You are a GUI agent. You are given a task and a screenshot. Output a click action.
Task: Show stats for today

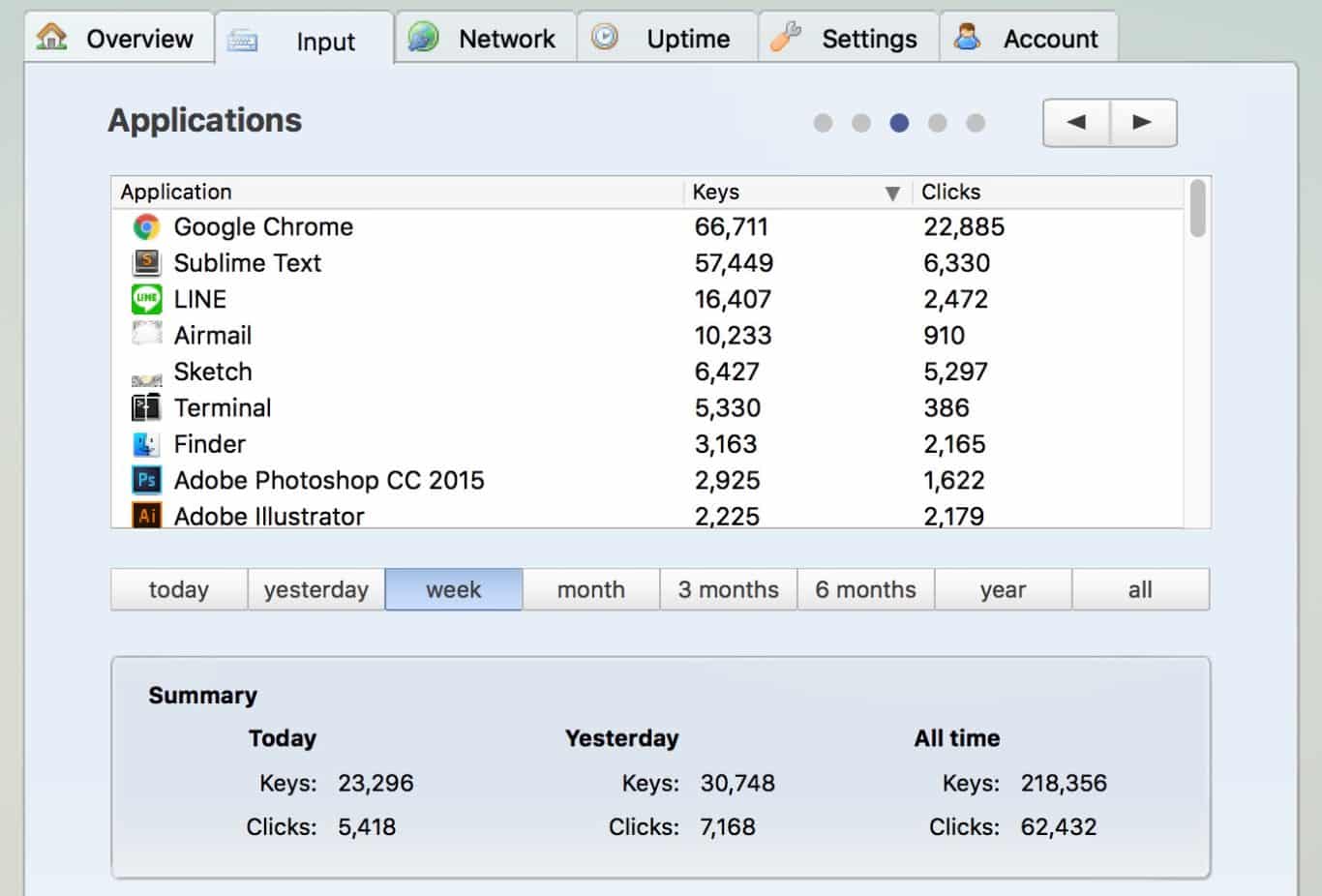tap(179, 589)
